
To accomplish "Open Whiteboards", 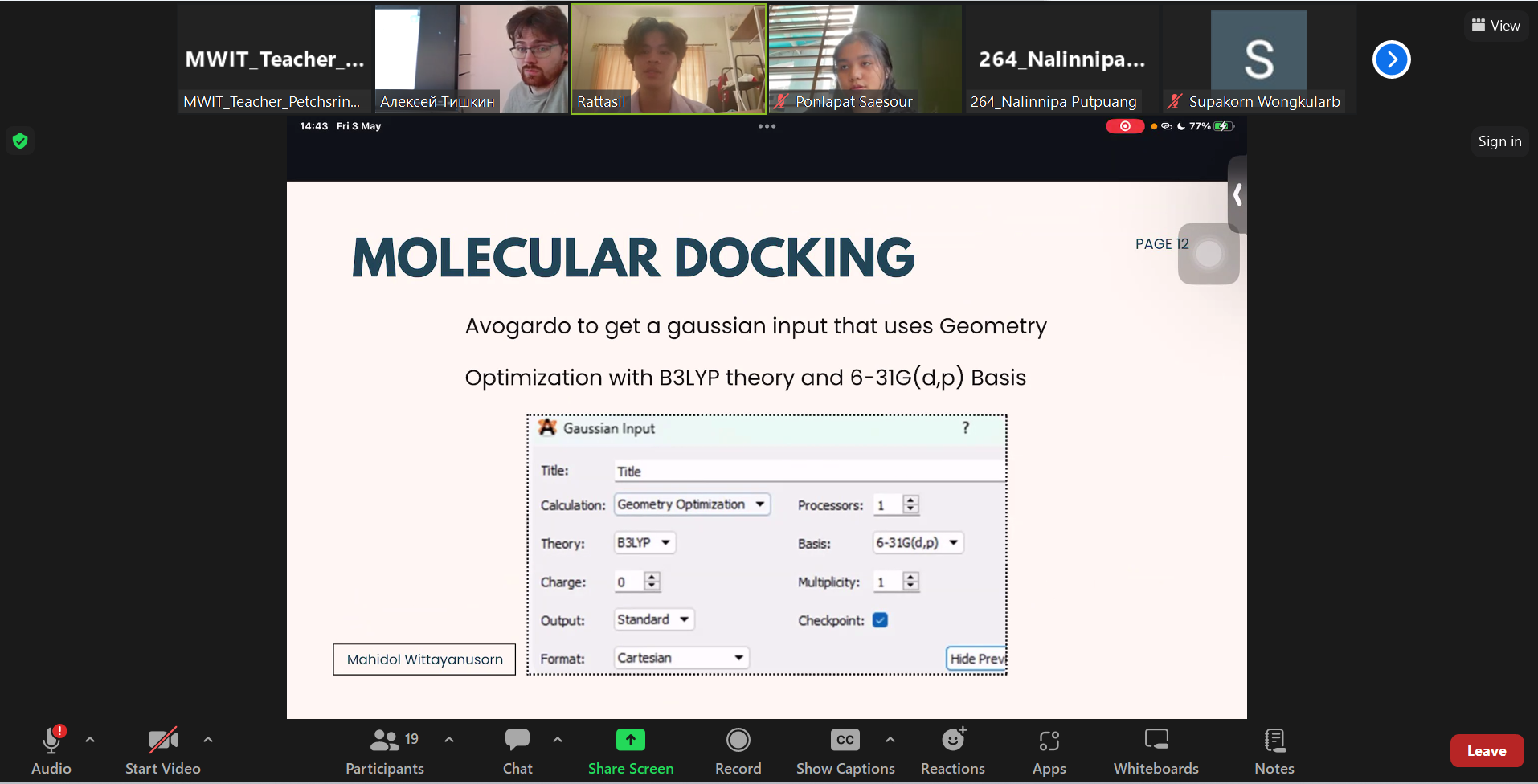I will point(1156,740).
